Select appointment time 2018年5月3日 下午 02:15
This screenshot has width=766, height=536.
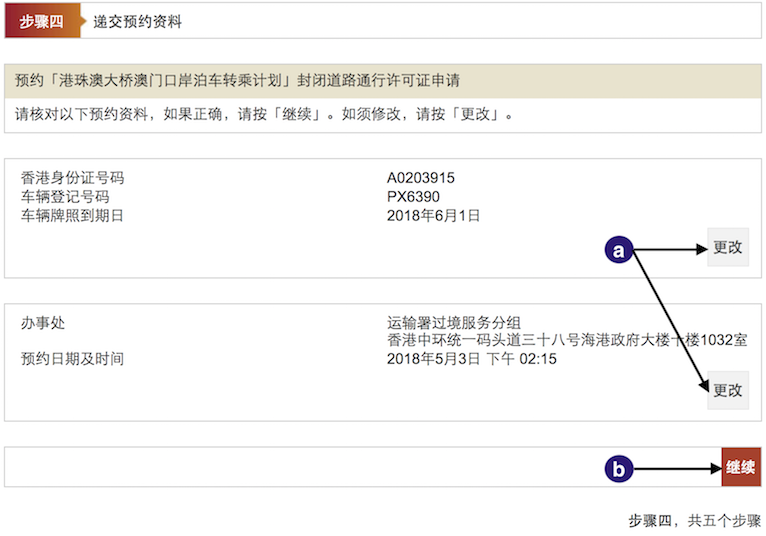(x=471, y=359)
